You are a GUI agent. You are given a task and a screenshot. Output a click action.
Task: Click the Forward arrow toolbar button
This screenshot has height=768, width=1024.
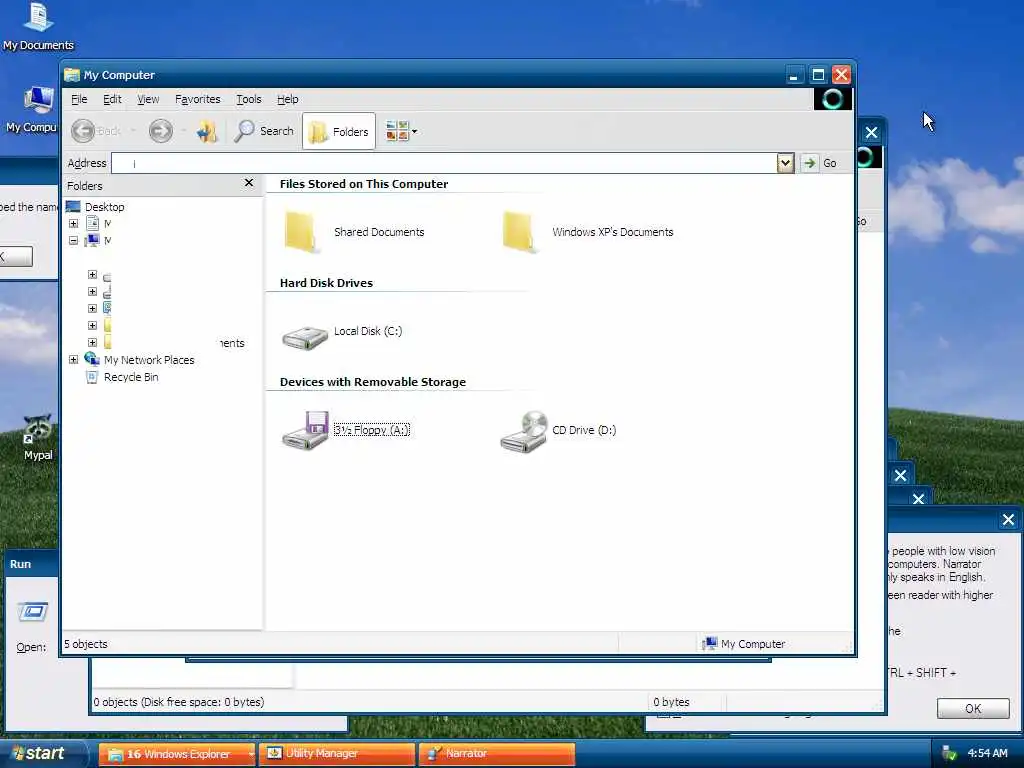(161, 131)
